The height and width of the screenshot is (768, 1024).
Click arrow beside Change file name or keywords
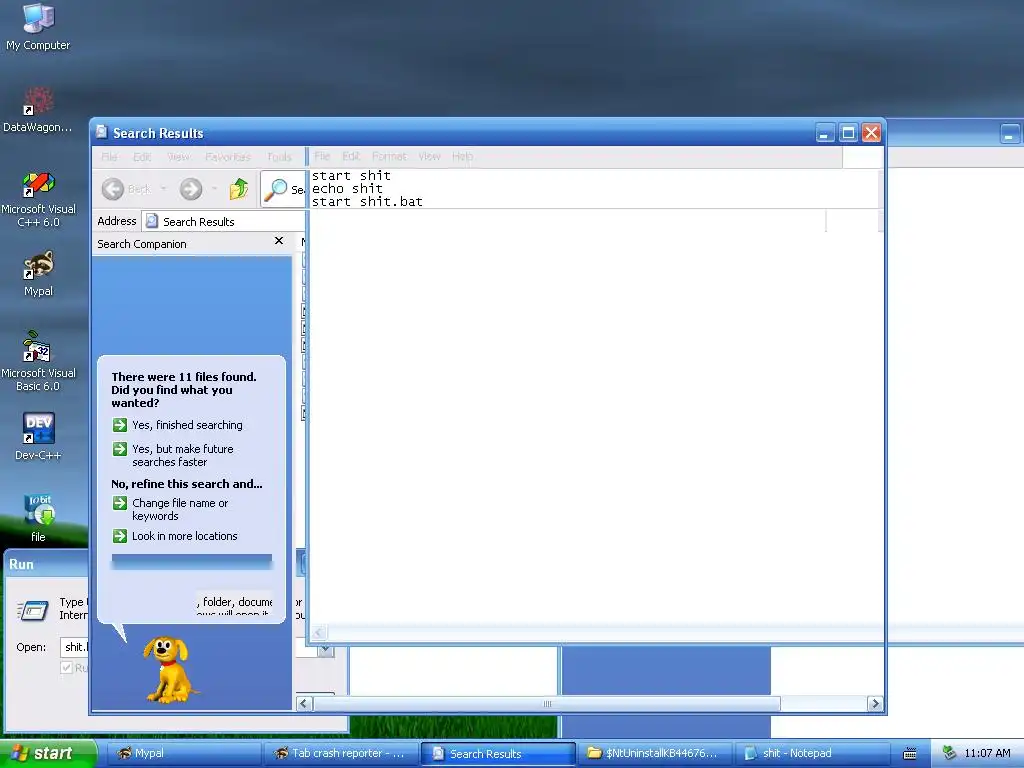point(120,503)
